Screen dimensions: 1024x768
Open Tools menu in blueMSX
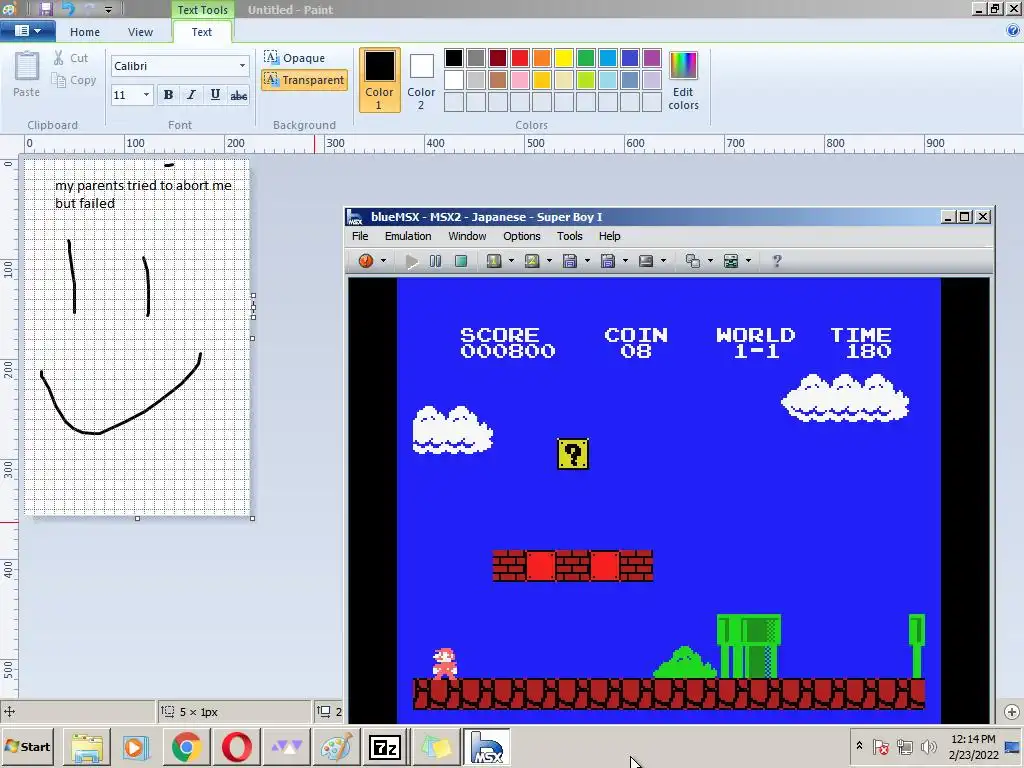pos(569,236)
